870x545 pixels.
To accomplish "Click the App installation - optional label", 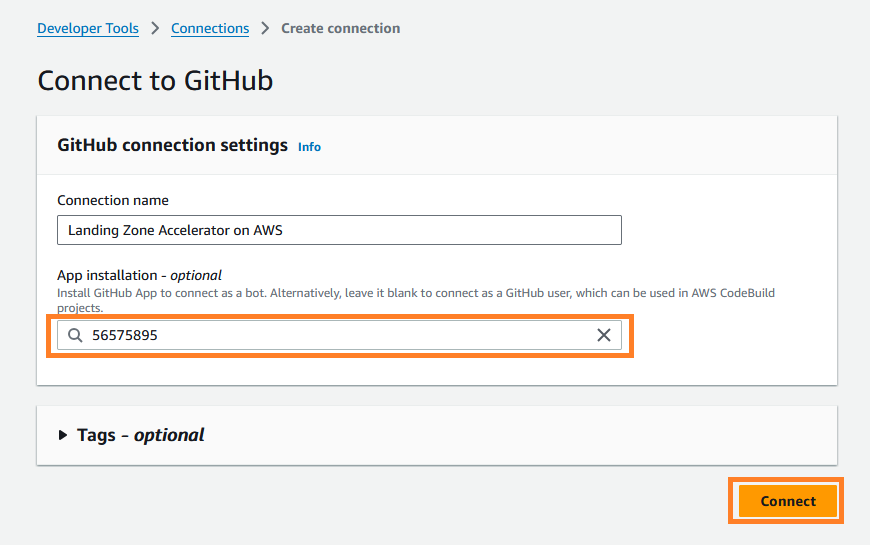I will [139, 275].
